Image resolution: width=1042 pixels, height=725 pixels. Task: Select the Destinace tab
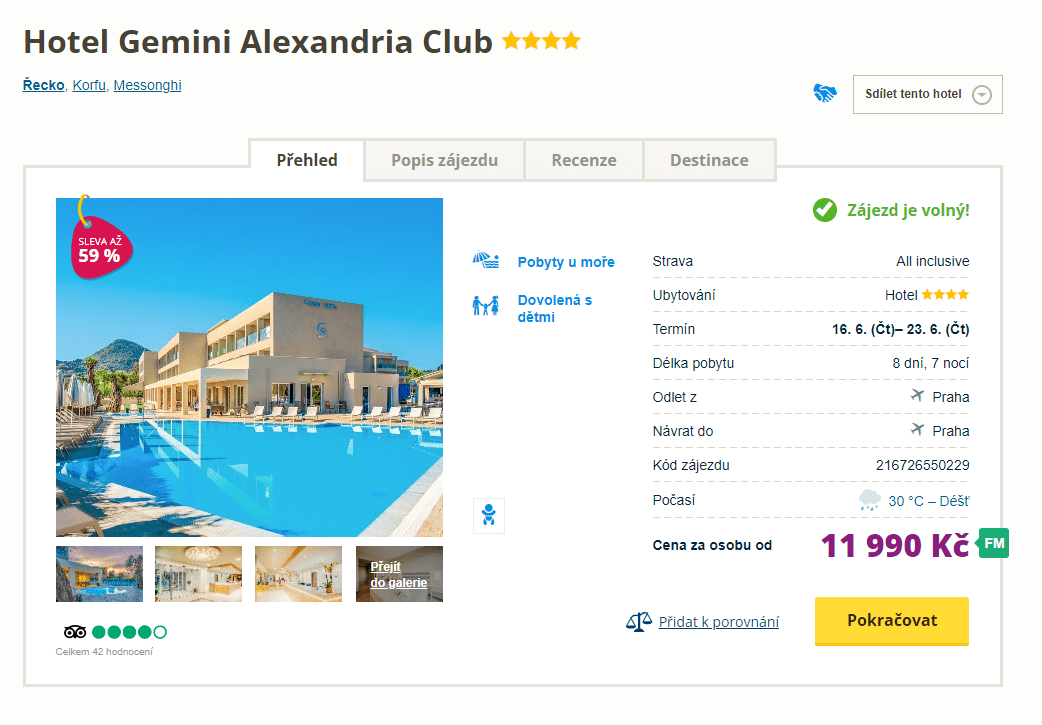click(709, 160)
